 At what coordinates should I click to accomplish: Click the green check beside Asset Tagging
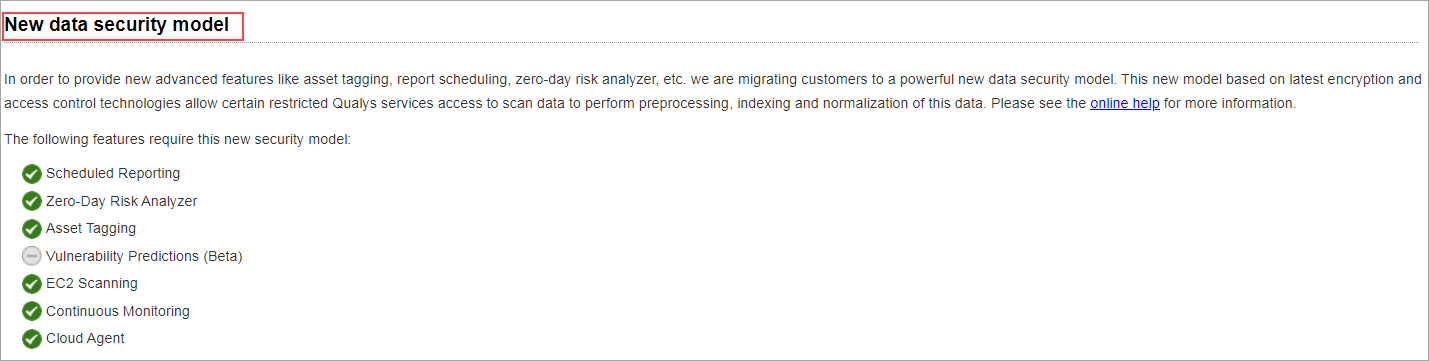(x=32, y=229)
